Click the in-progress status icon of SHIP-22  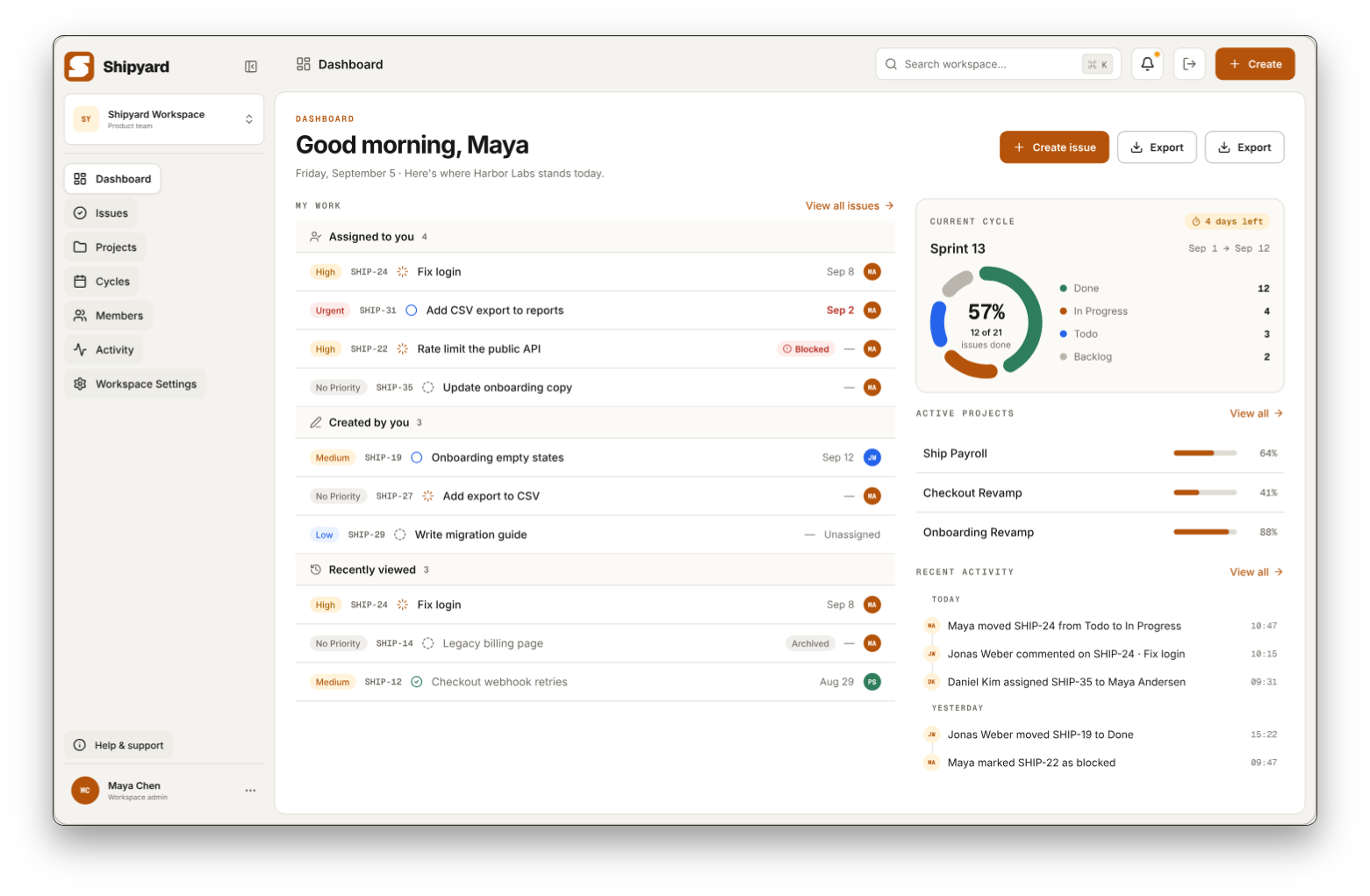click(x=402, y=349)
